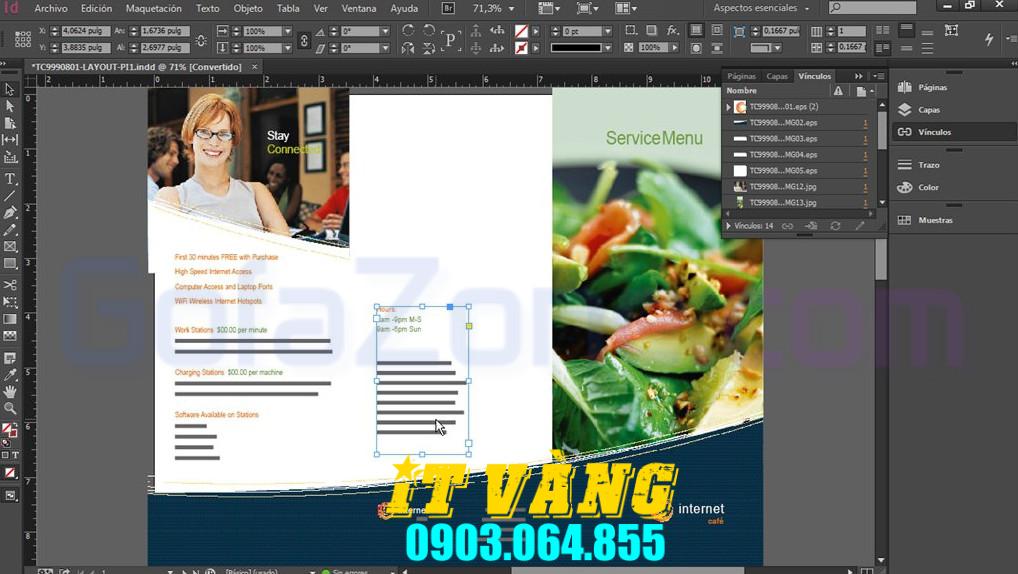Close the TC9990801-LAYOUT document tab
The height and width of the screenshot is (574, 1018).
pyautogui.click(x=254, y=67)
